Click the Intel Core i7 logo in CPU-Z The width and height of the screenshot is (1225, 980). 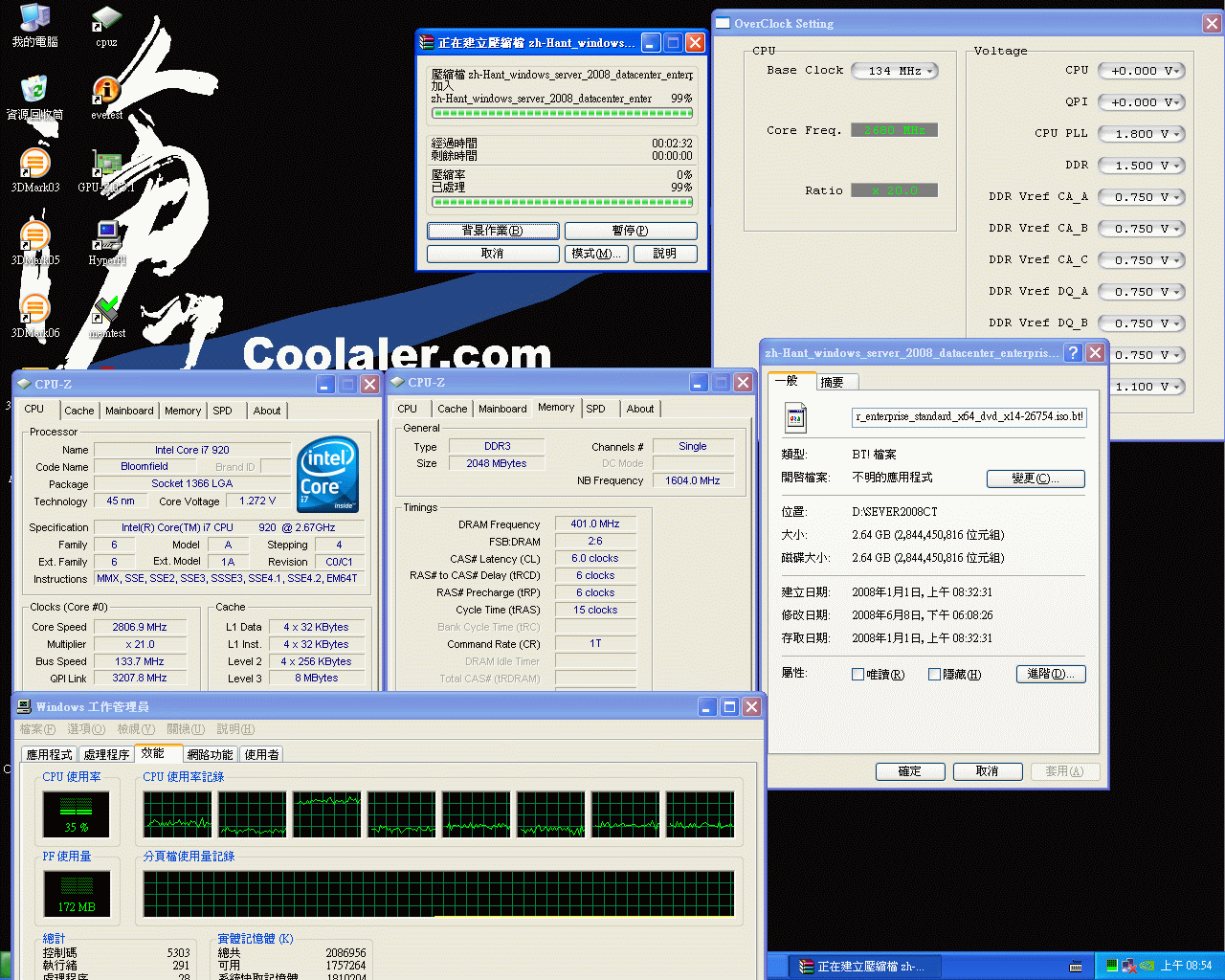click(327, 474)
